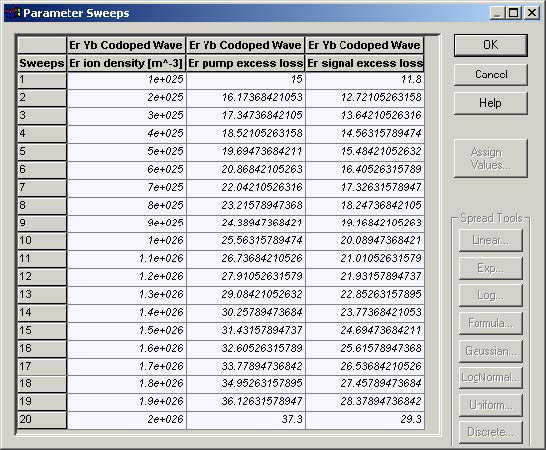Click the Linear spread tool button
Image resolution: width=546 pixels, height=450 pixels.
point(491,240)
